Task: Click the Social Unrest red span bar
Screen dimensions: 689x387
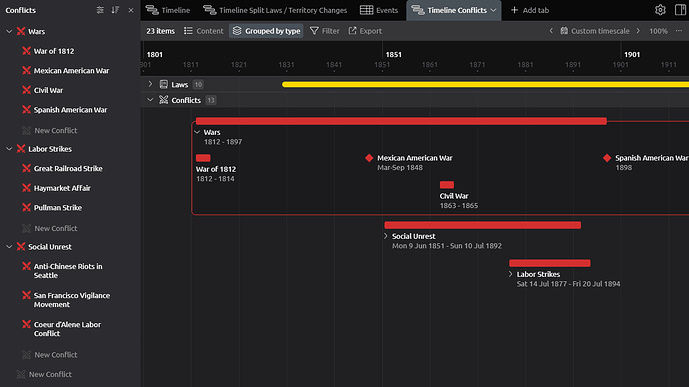Action: click(482, 225)
